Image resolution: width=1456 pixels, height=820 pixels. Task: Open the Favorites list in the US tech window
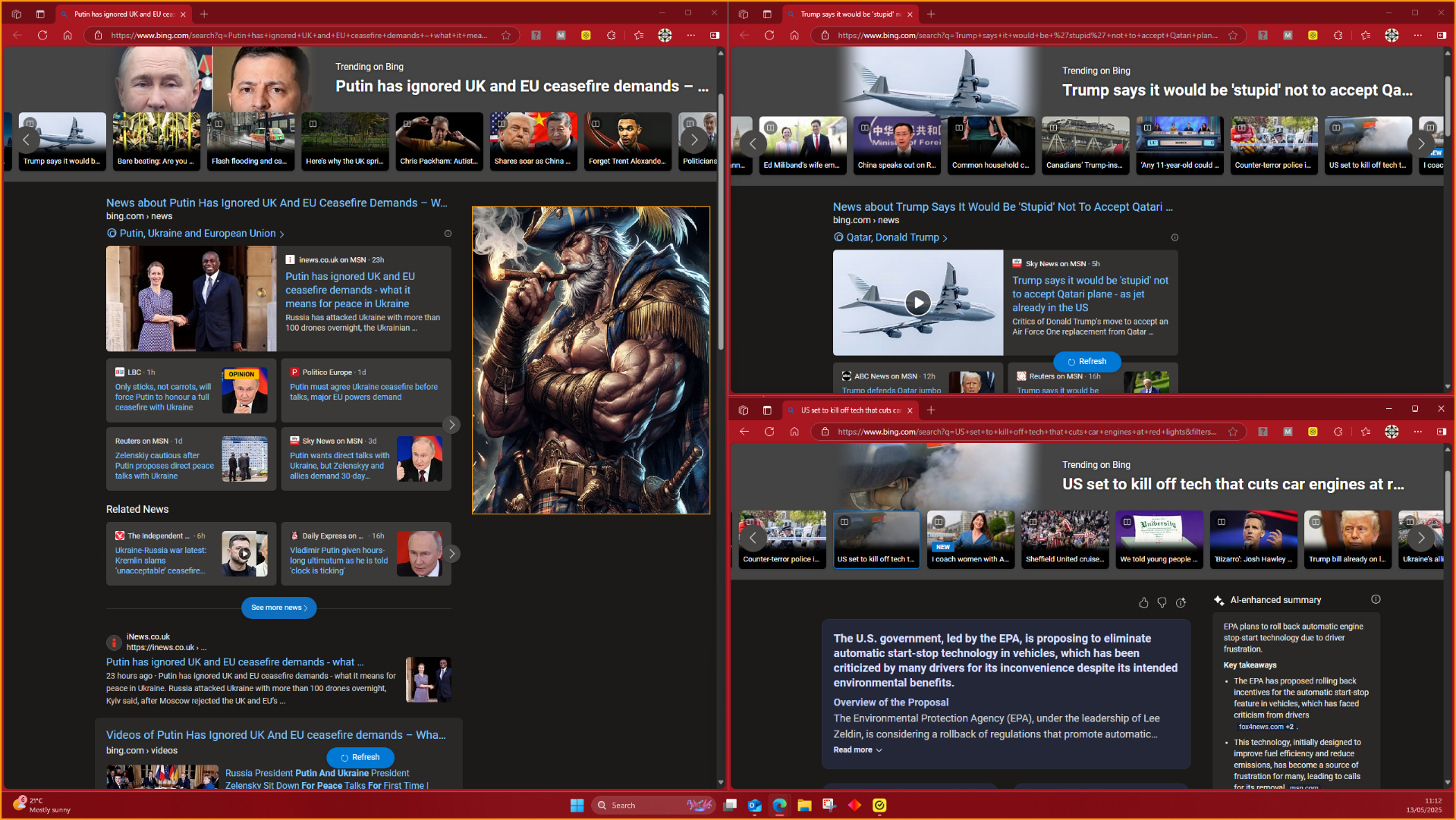pyautogui.click(x=1366, y=432)
